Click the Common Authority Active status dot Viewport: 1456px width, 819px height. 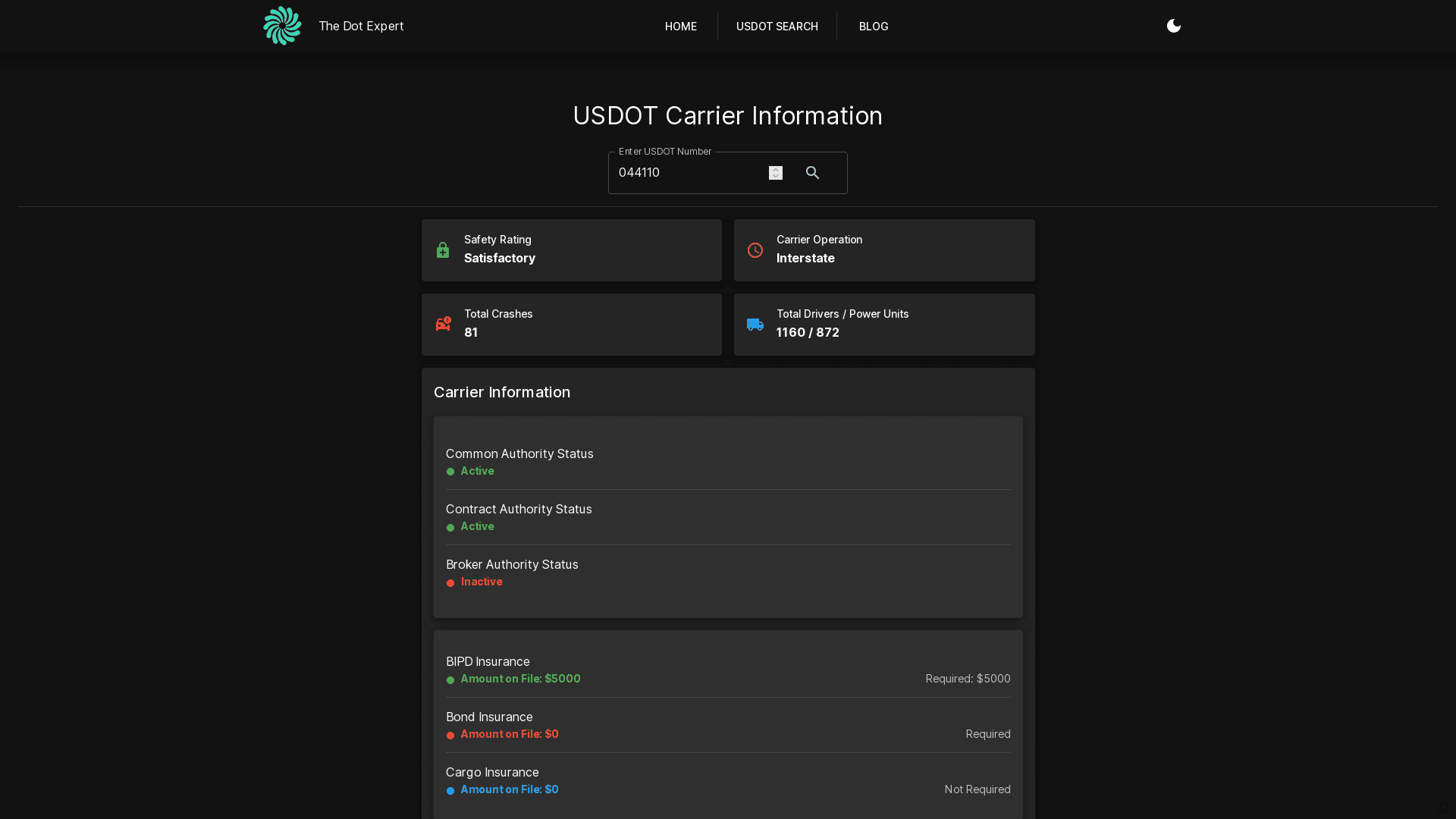click(x=450, y=472)
